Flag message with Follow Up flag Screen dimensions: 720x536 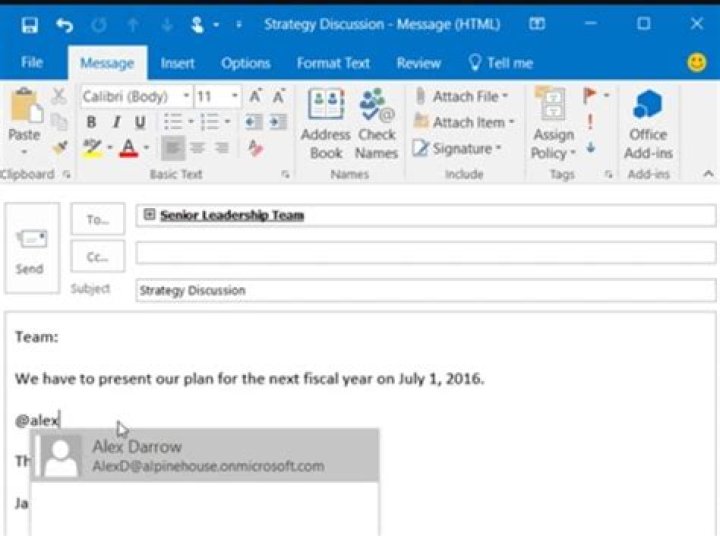pyautogui.click(x=590, y=96)
